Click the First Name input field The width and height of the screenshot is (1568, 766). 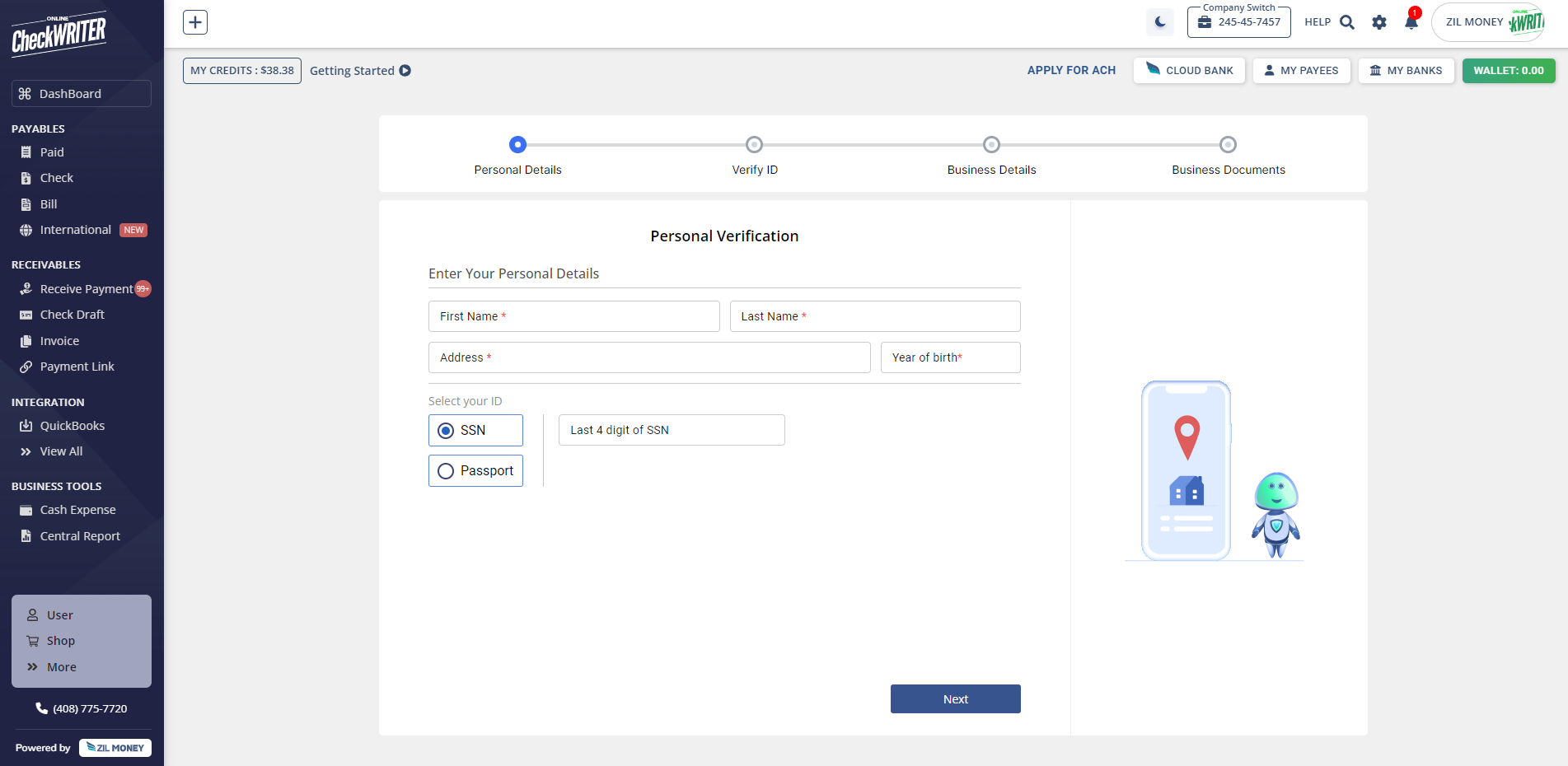pyautogui.click(x=573, y=316)
